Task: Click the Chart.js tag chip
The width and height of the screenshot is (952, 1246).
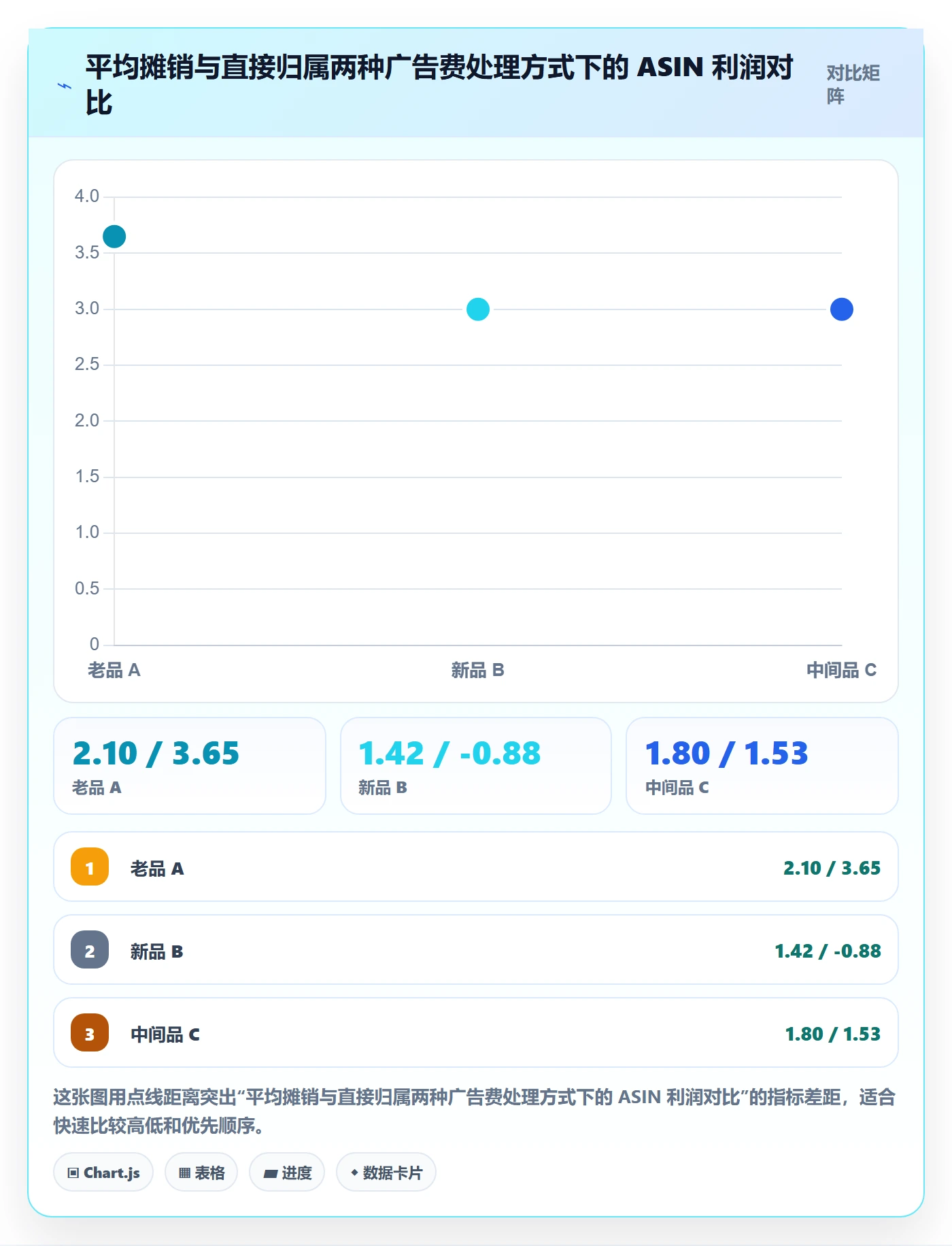Action: pos(103,1172)
